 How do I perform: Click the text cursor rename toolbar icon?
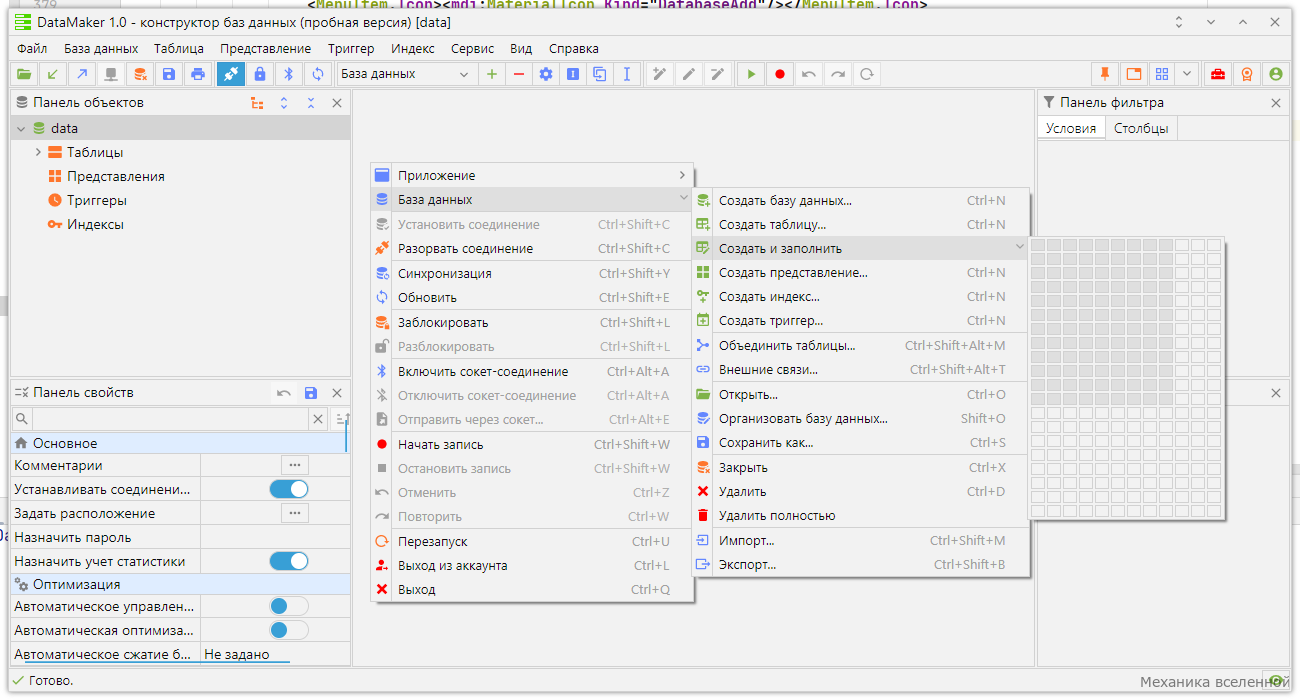tap(626, 74)
